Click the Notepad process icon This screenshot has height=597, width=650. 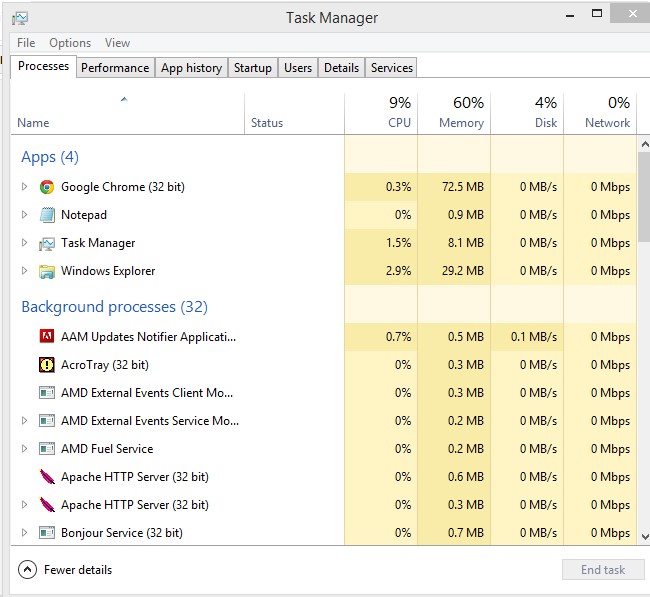46,215
